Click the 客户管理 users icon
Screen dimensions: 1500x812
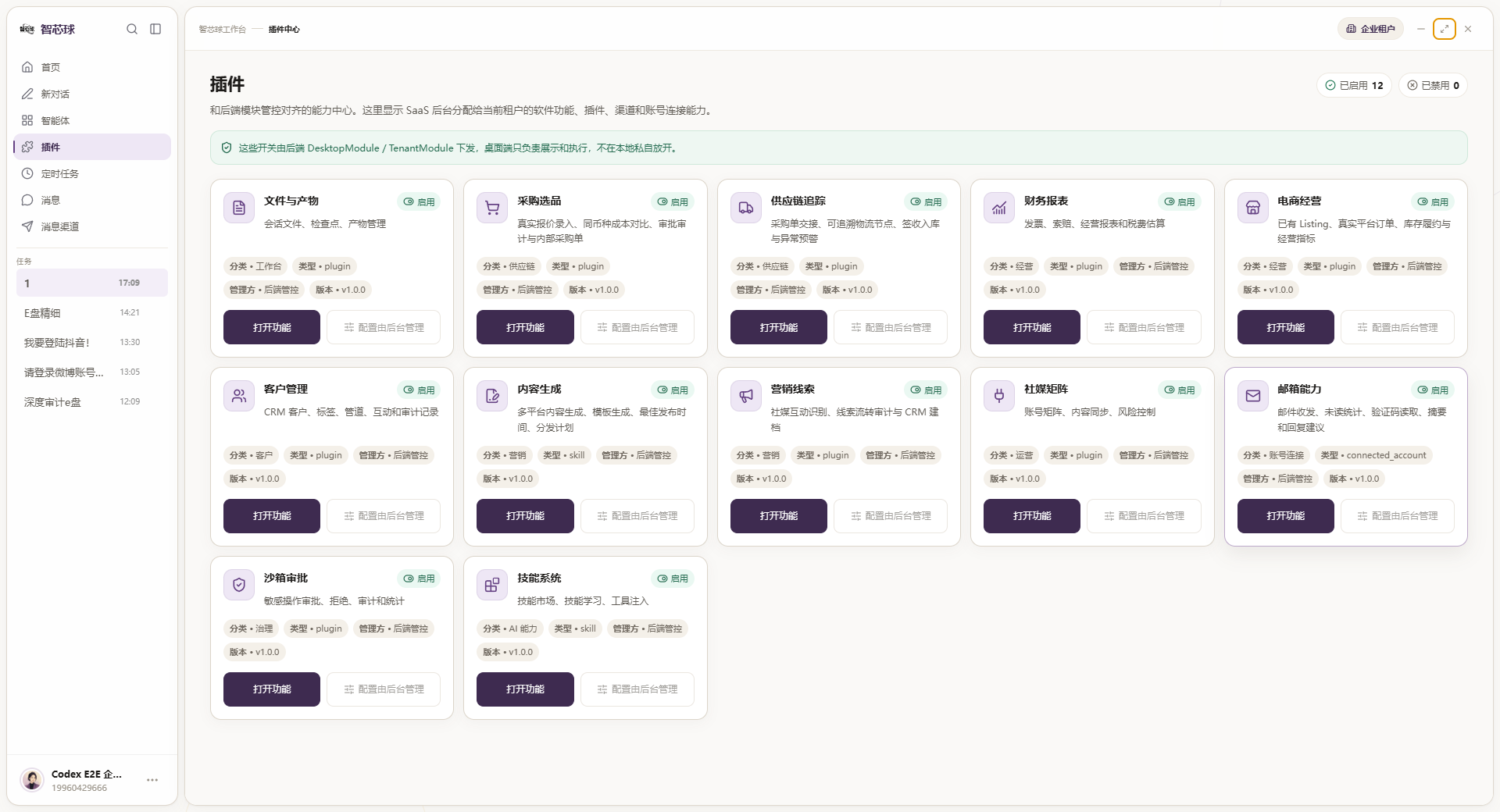click(239, 396)
